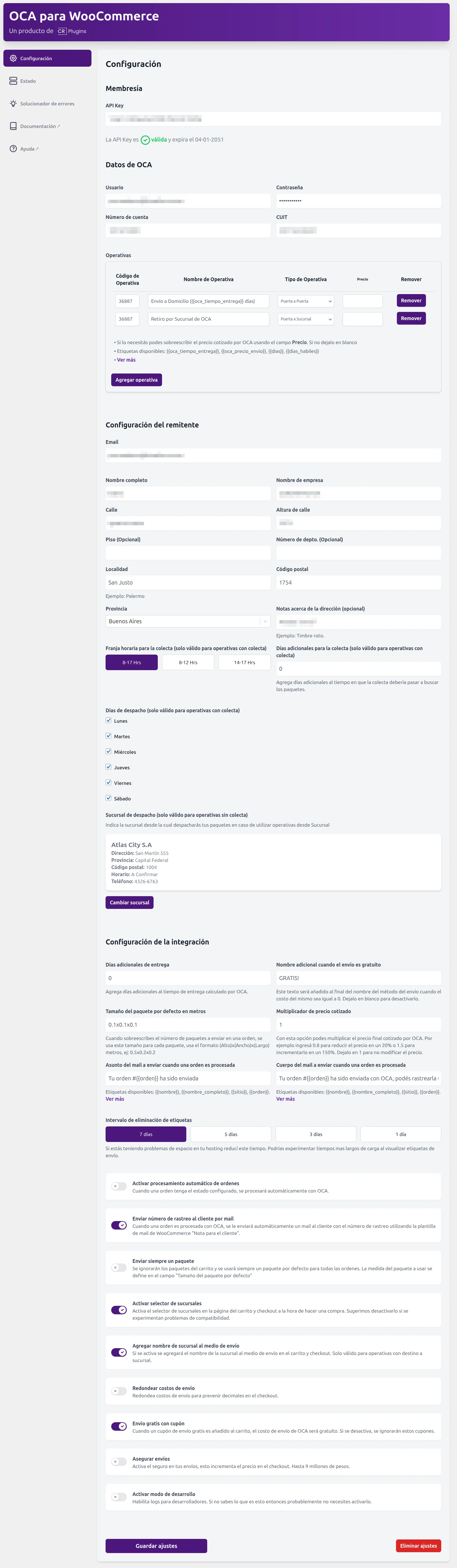Screen dimensions: 457x1568
Task: Open Documentación using the book icon
Action: 13,126
